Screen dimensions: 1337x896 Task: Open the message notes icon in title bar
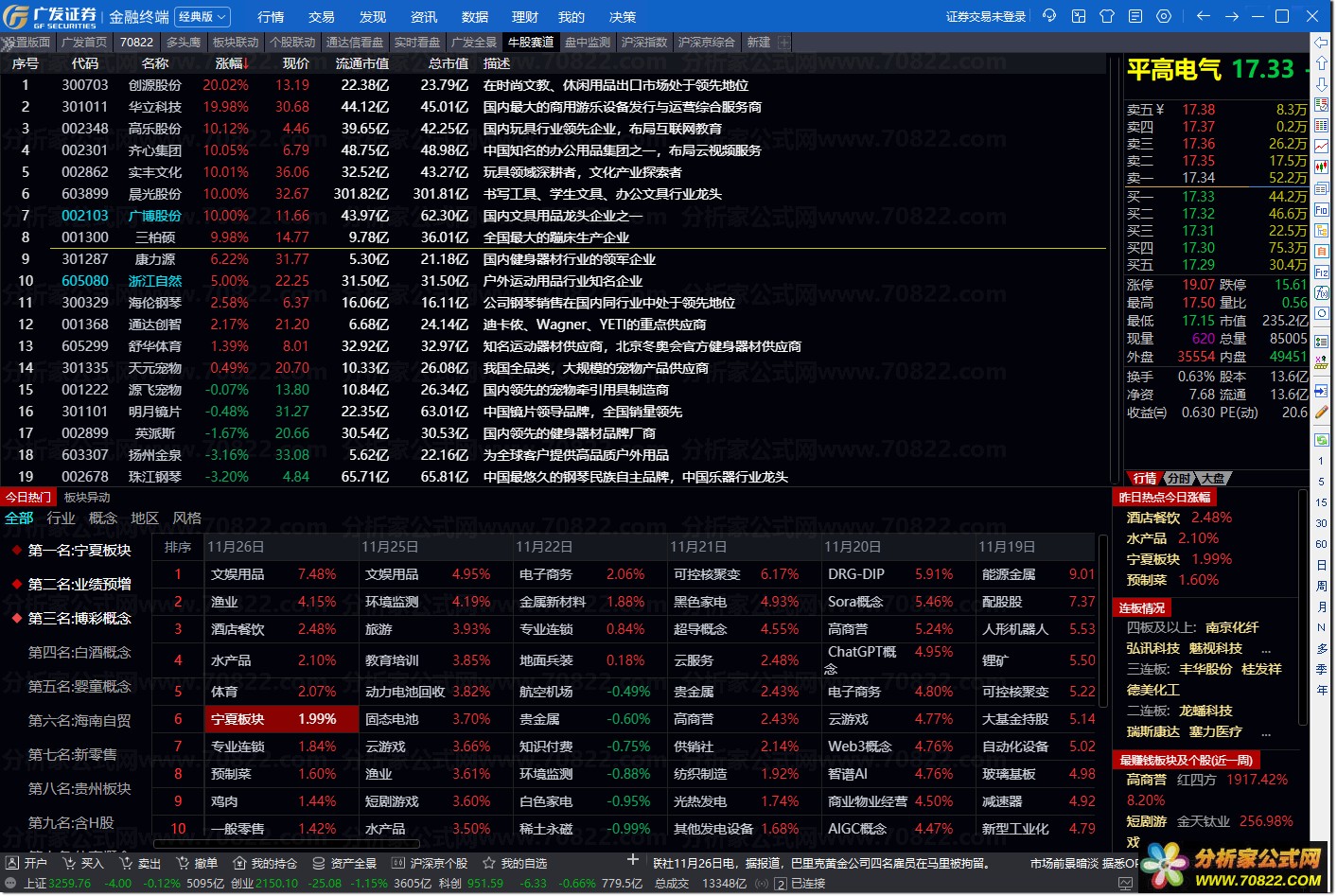(x=1135, y=16)
